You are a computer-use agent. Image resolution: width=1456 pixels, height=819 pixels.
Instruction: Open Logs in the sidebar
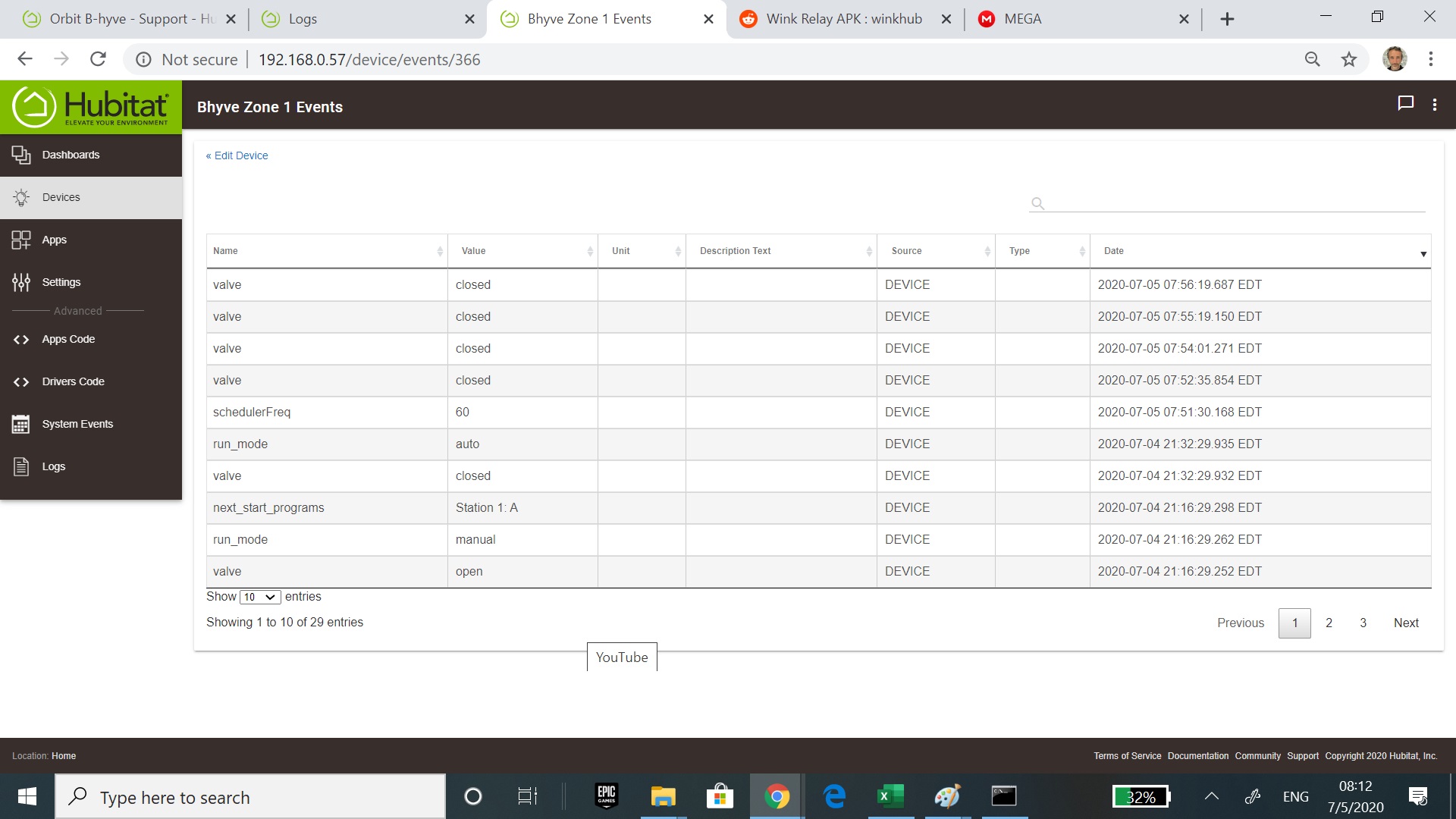91,466
